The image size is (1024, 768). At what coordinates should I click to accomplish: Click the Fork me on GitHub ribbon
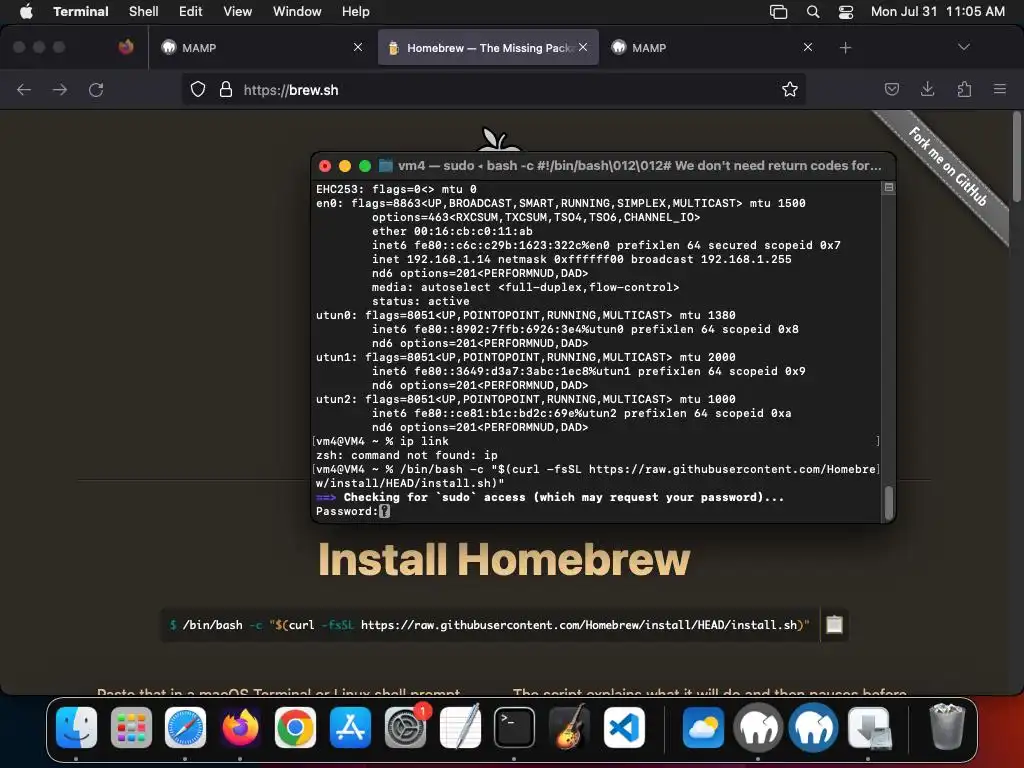[948, 167]
